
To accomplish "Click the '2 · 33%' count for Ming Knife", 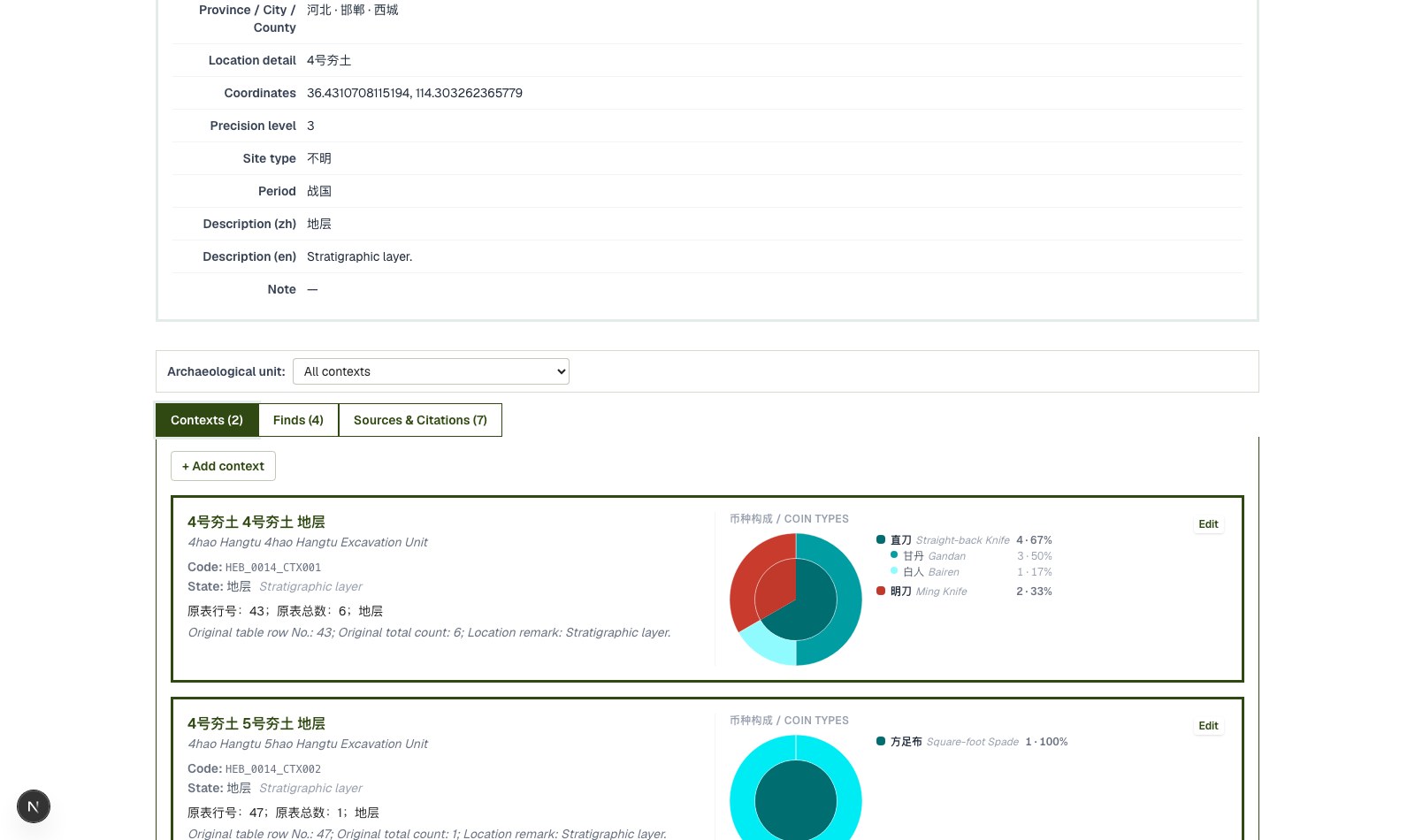I will [1034, 591].
